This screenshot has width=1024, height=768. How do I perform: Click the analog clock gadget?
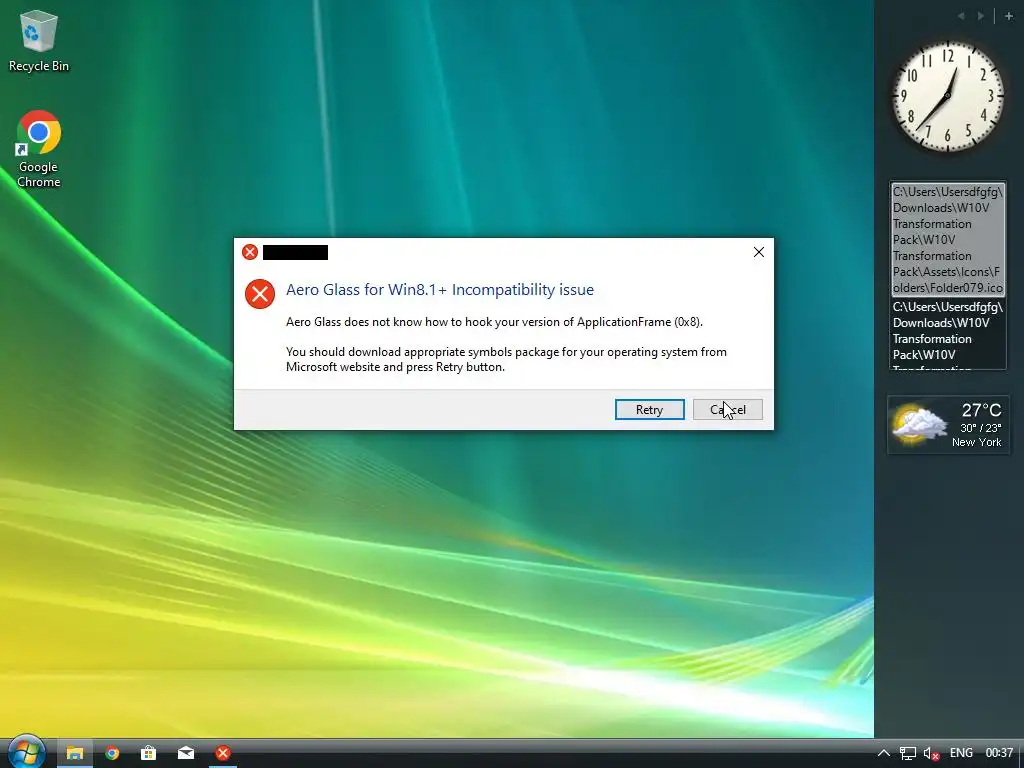click(x=948, y=97)
